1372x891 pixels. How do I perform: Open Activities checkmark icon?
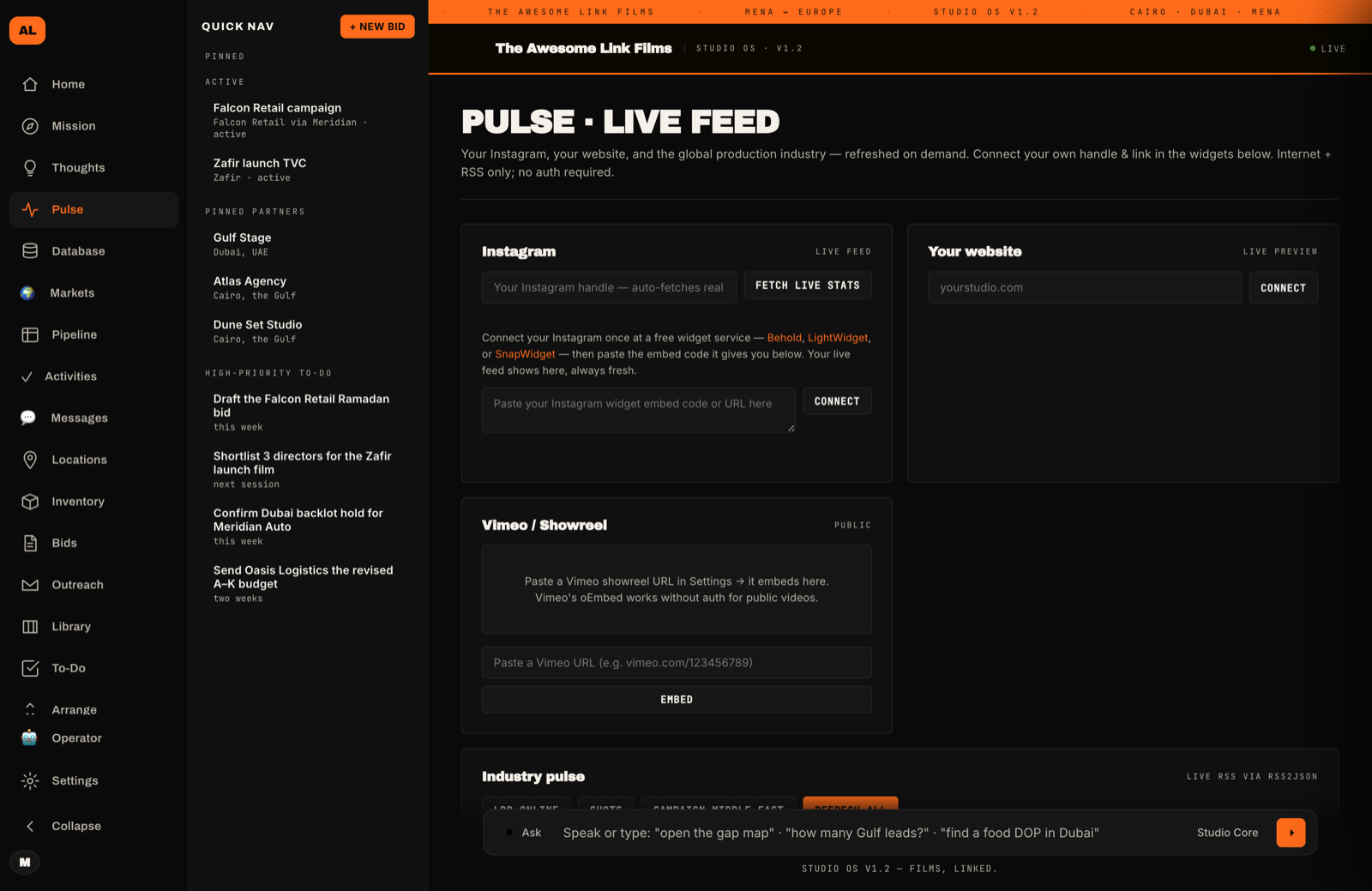27,376
